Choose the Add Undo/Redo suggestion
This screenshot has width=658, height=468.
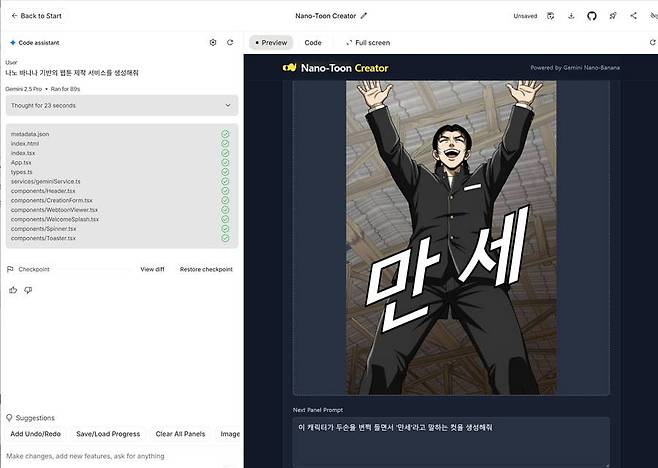coord(36,434)
